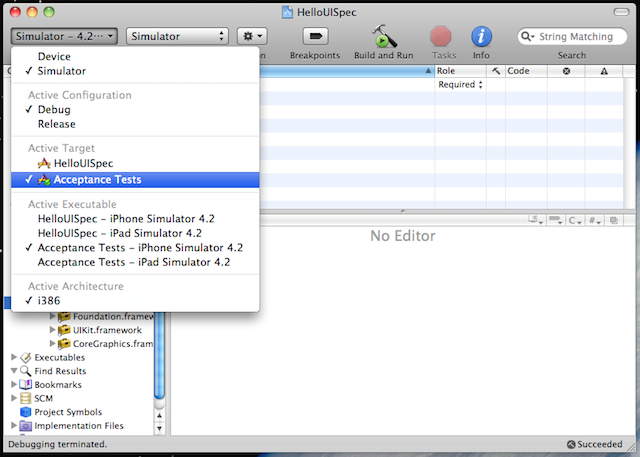The image size is (640, 457).
Task: Expand the Executables group
Action: (x=14, y=357)
